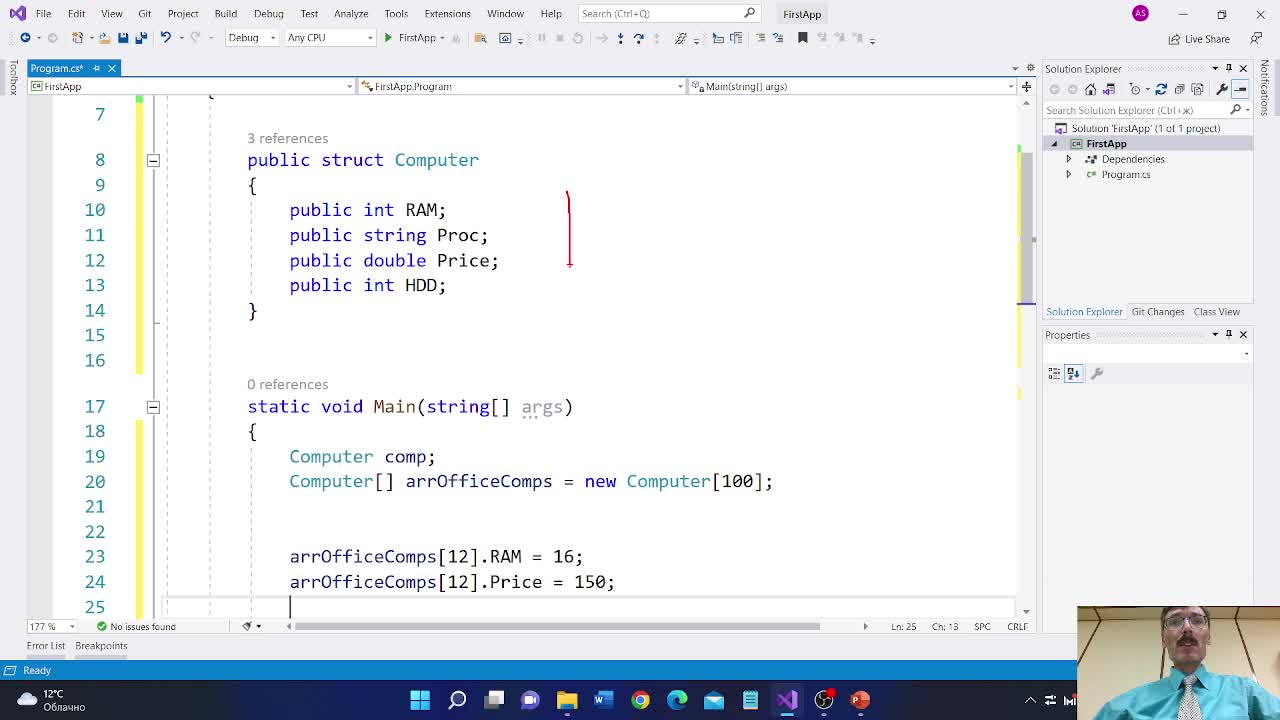The image size is (1280, 720).
Task: Open the Toolbox side tab
Action: tap(13, 78)
